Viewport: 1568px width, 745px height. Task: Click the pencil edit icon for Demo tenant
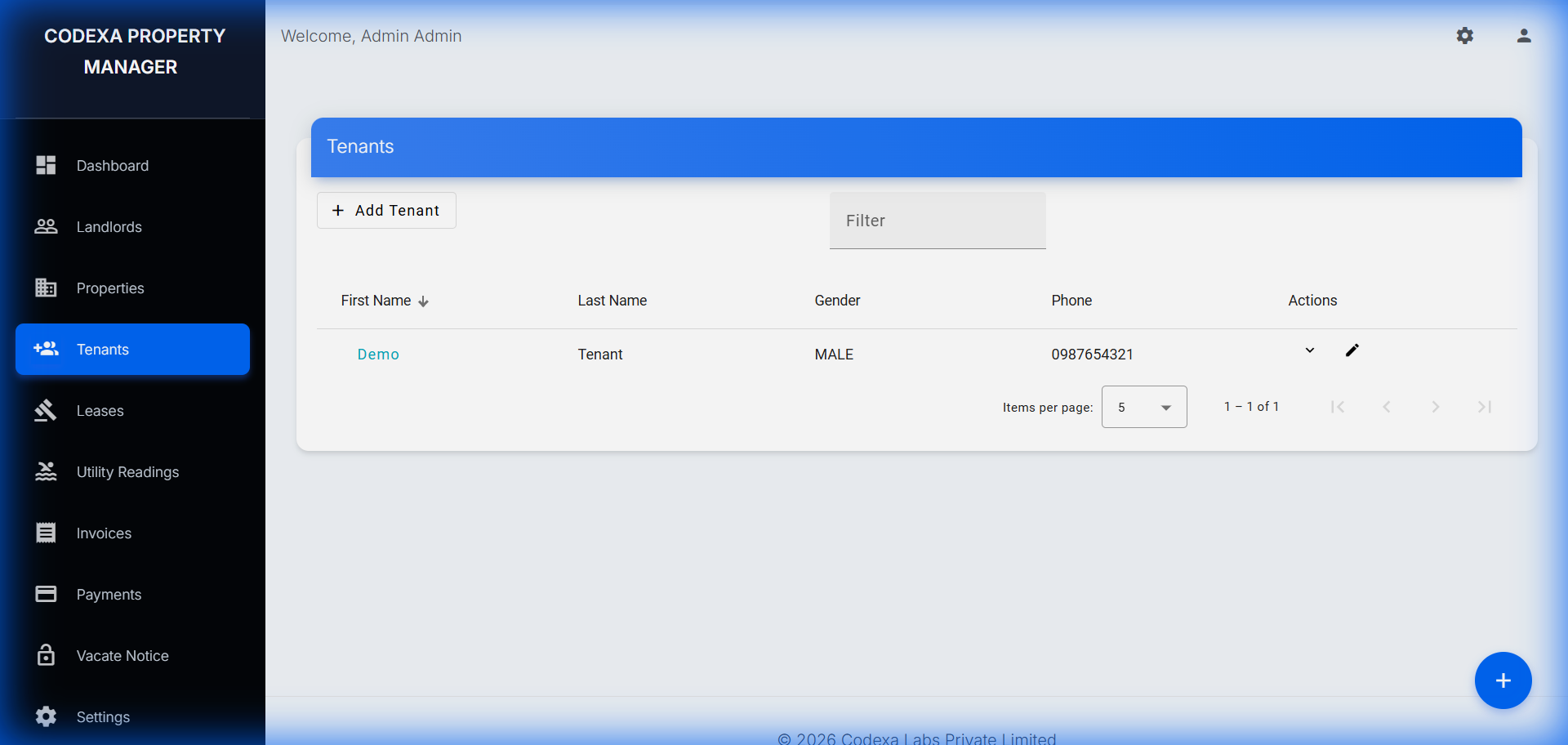coord(1352,350)
